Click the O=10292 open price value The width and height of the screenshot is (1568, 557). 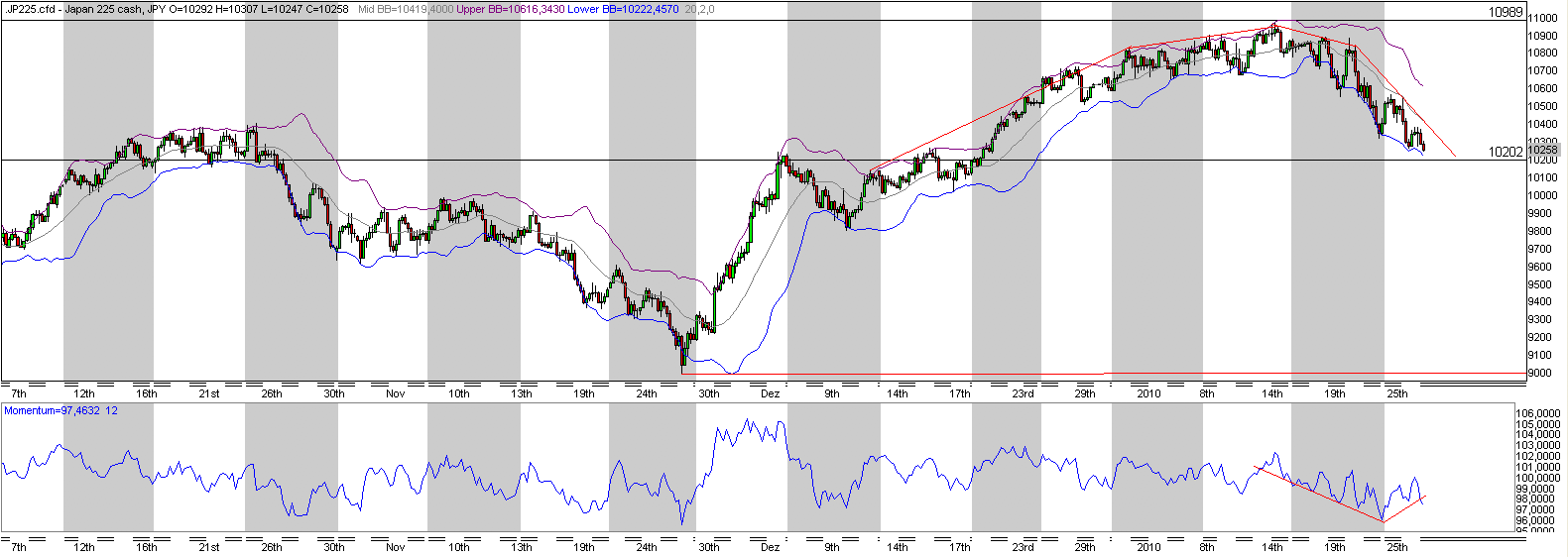[190, 9]
